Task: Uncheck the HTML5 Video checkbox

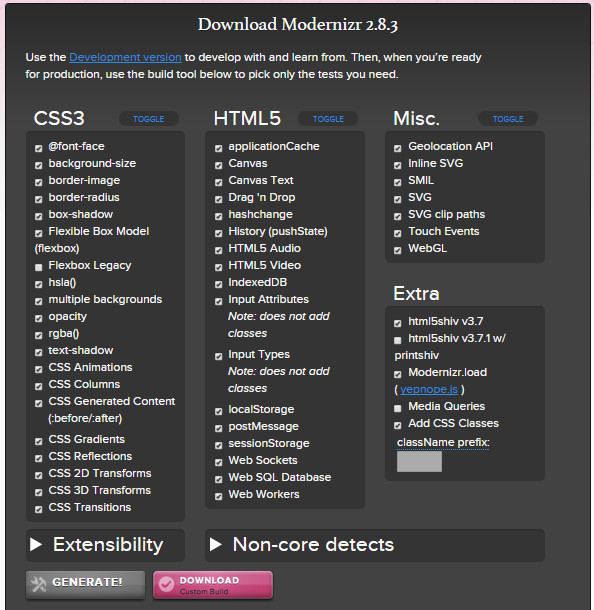Action: click(x=219, y=267)
